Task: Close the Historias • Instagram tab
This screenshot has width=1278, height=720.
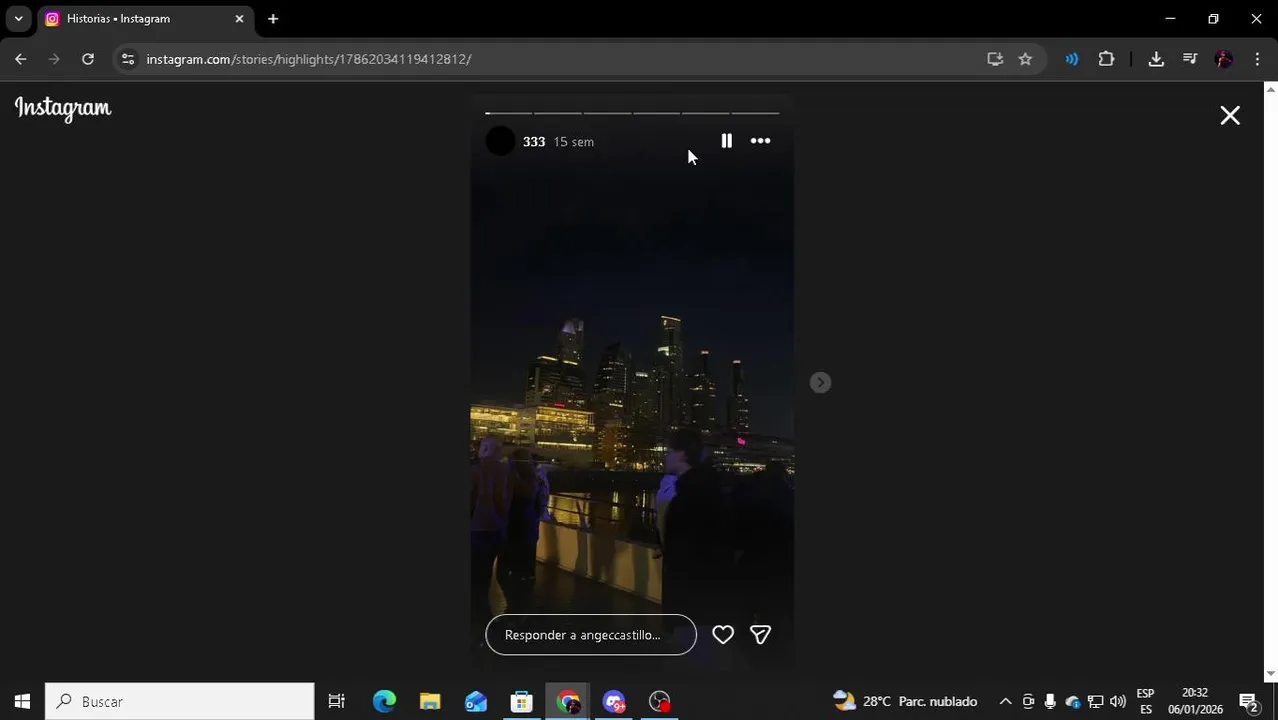Action: click(x=239, y=19)
